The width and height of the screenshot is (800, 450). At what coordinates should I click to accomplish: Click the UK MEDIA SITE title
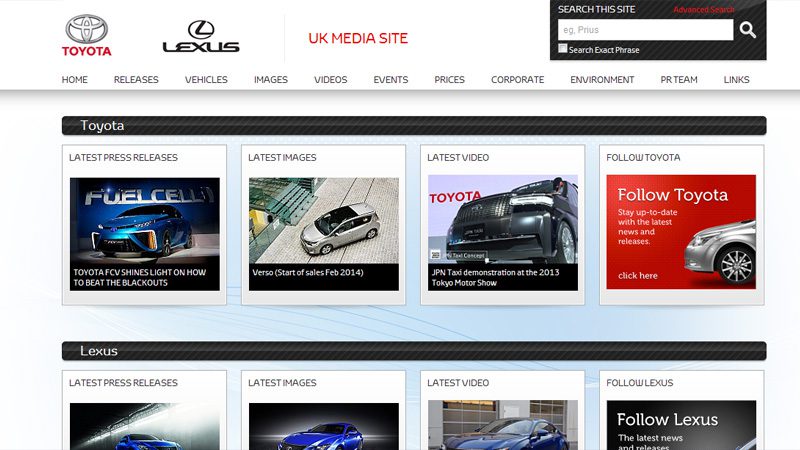point(358,38)
